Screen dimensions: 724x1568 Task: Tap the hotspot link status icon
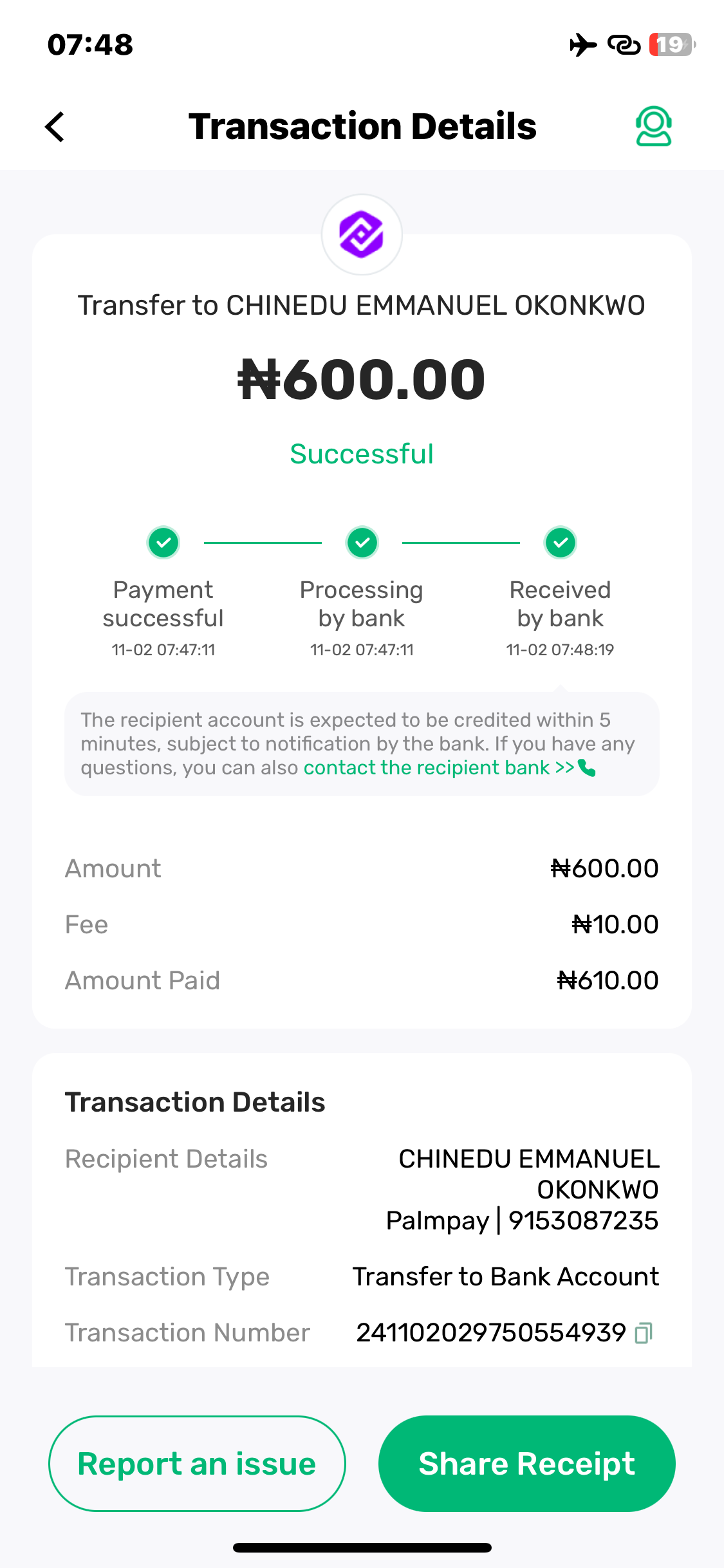pyautogui.click(x=624, y=45)
